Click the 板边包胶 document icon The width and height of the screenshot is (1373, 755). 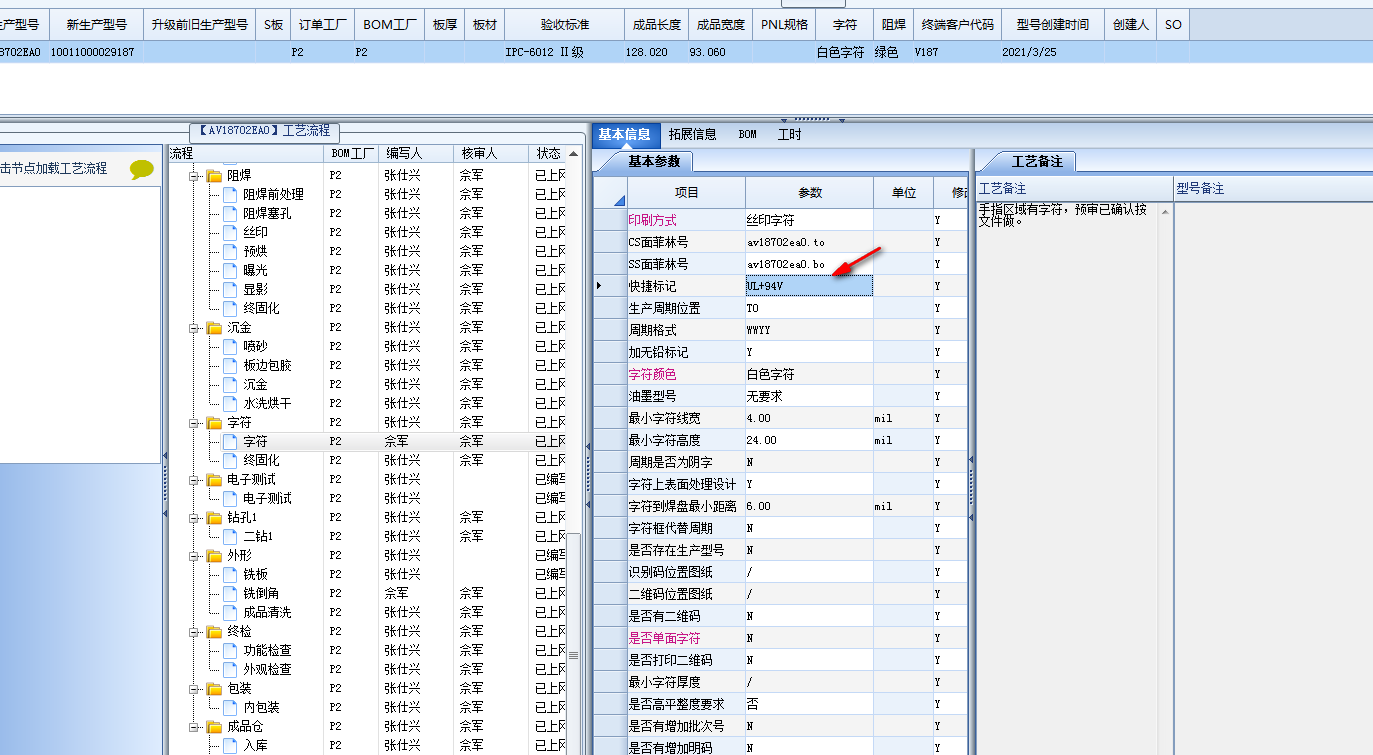231,365
